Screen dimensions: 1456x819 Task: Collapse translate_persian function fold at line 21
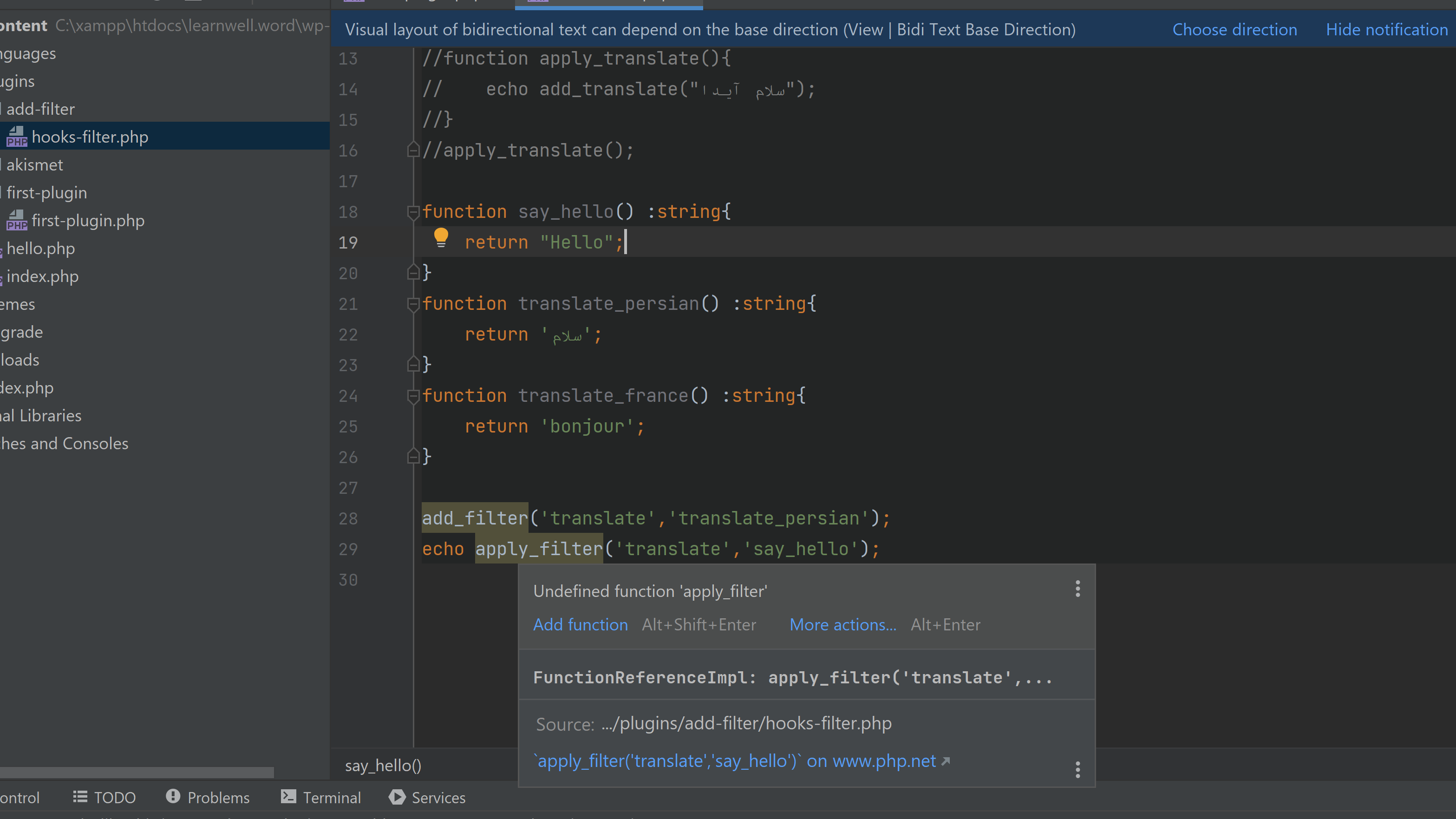(413, 304)
